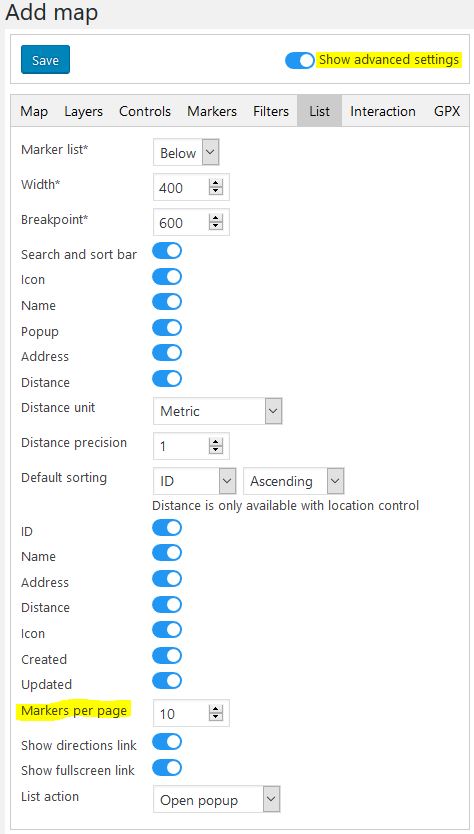Open the Marker list Below dropdown
Image resolution: width=474 pixels, height=834 pixels.
(186, 153)
